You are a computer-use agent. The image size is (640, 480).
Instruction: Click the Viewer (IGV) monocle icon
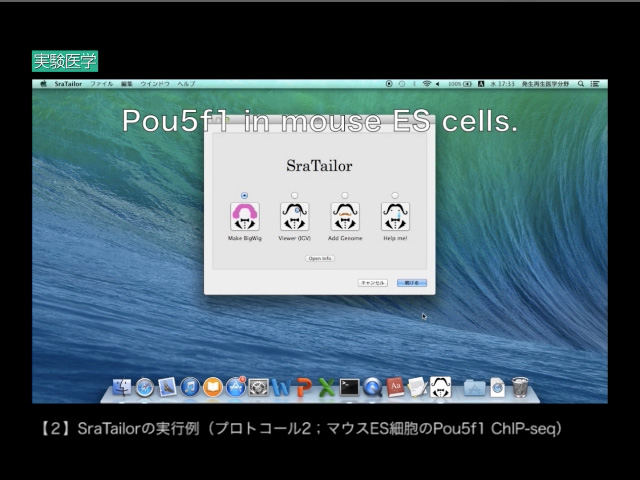(294, 216)
